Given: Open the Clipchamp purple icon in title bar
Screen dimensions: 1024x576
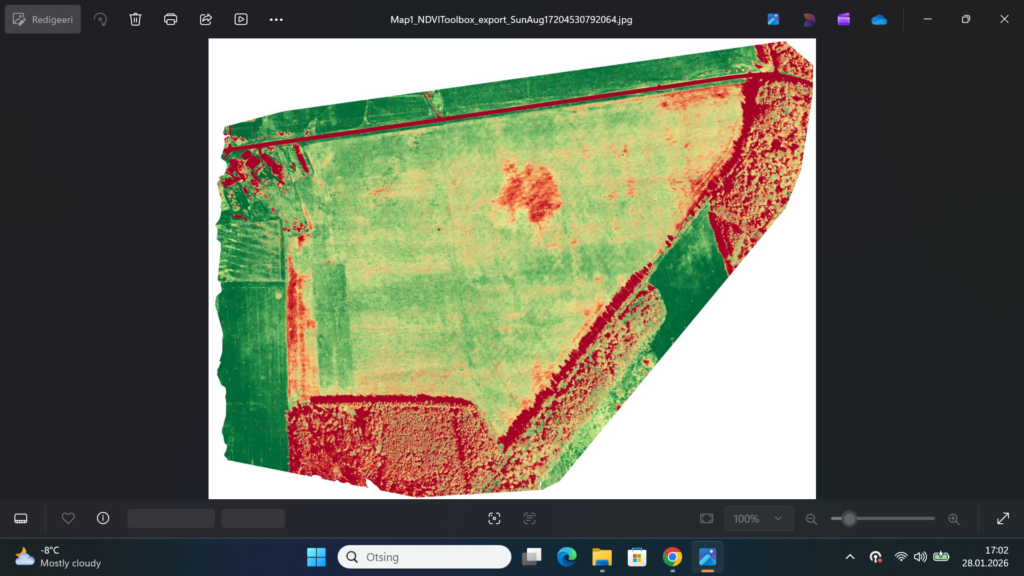Looking at the screenshot, I should (844, 19).
